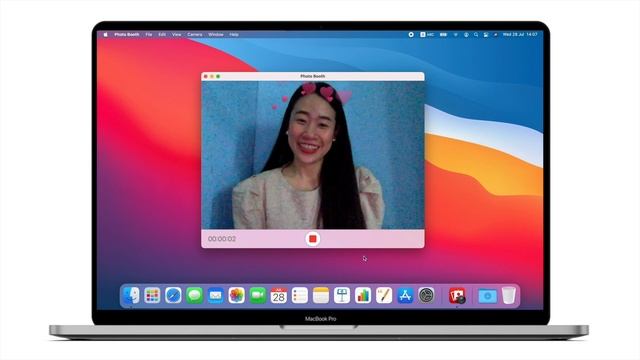Image resolution: width=640 pixels, height=360 pixels.
Task: Open FaceTime from the Dock
Action: pyautogui.click(x=258, y=295)
